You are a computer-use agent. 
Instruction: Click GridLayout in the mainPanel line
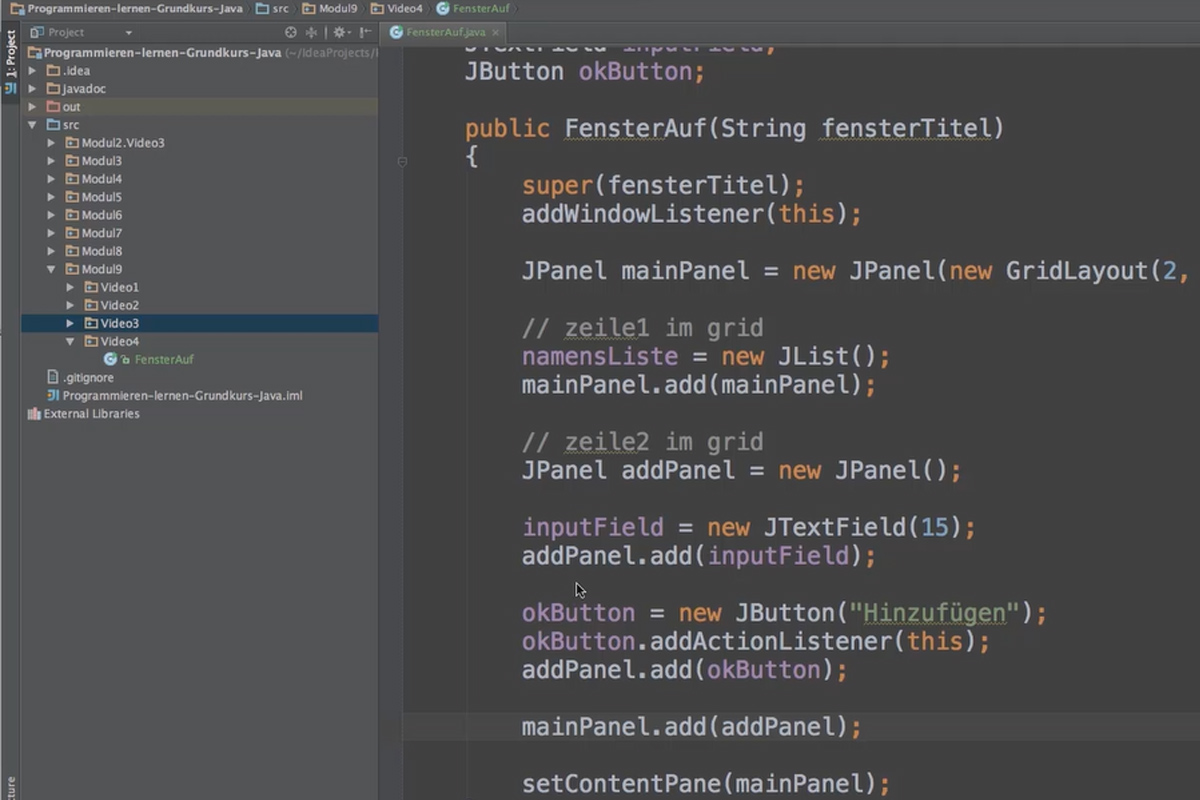click(1076, 271)
